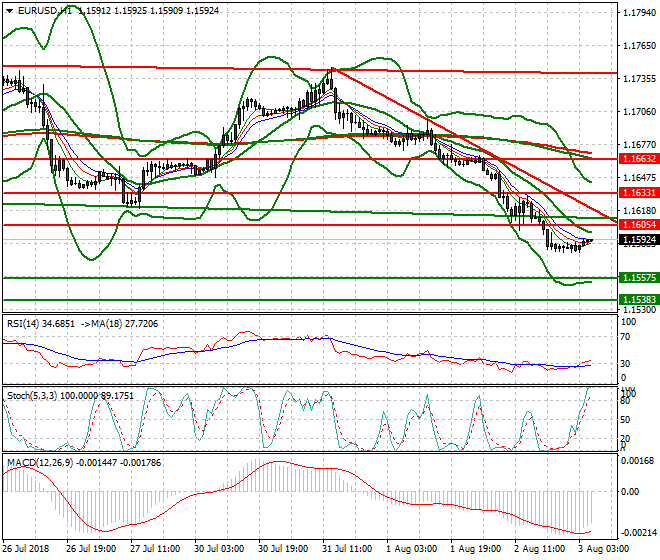Click the triangle arrow beside EURUSD,H1 title

7,9
